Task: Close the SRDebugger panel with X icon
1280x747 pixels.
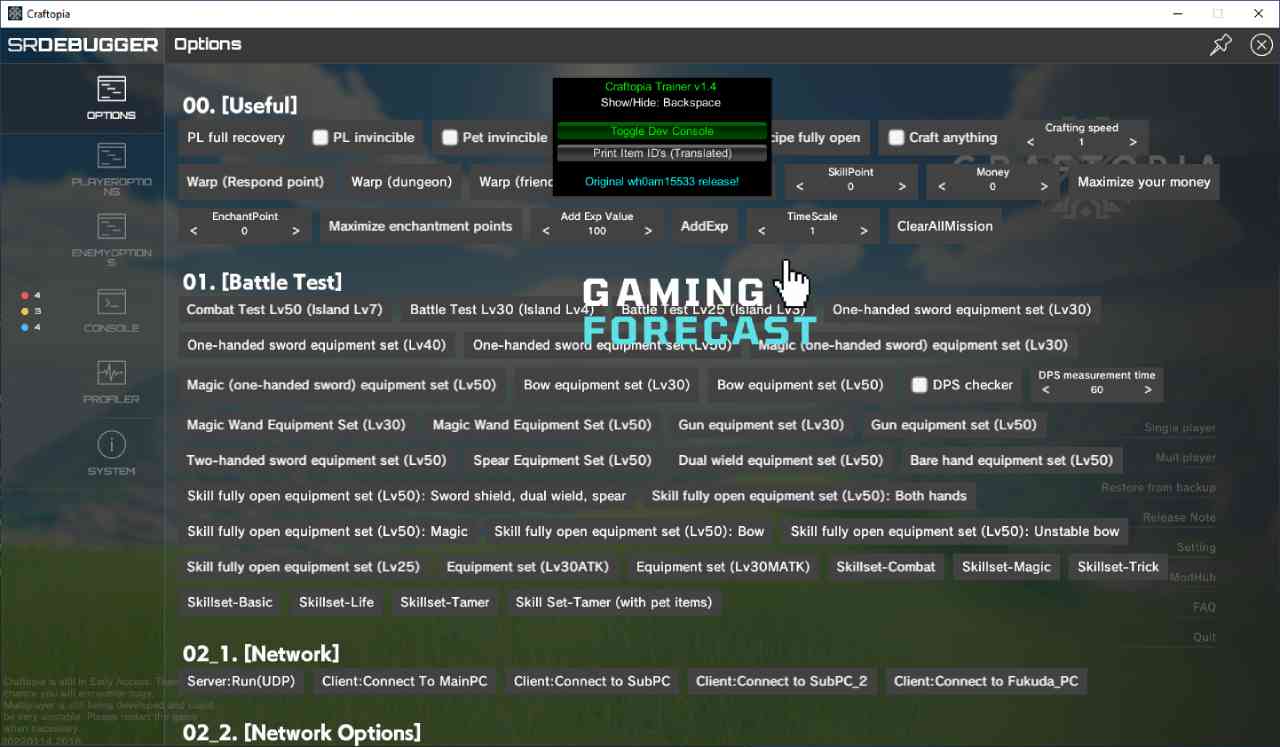Action: (x=1261, y=45)
